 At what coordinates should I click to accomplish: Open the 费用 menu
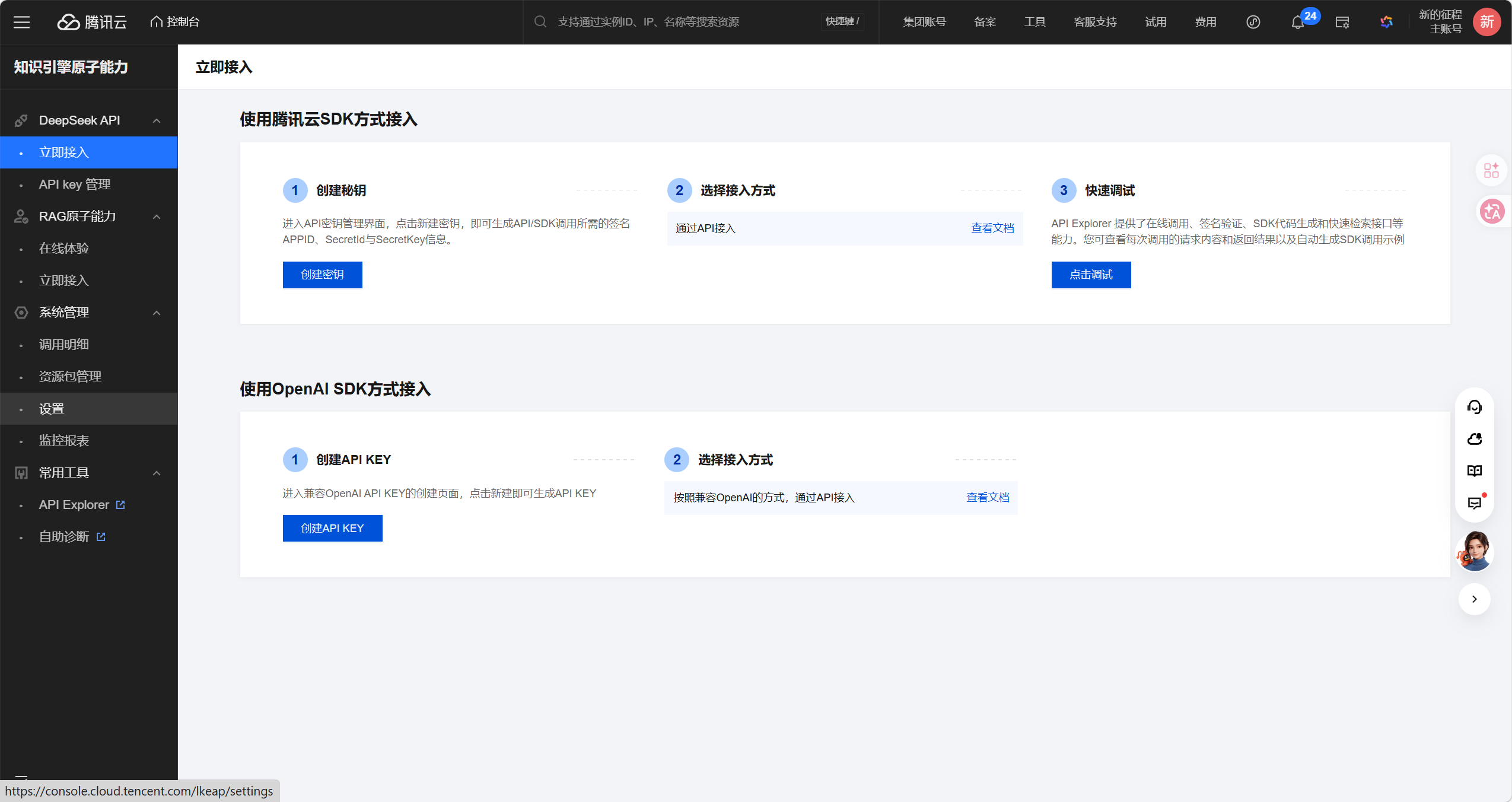[1205, 22]
